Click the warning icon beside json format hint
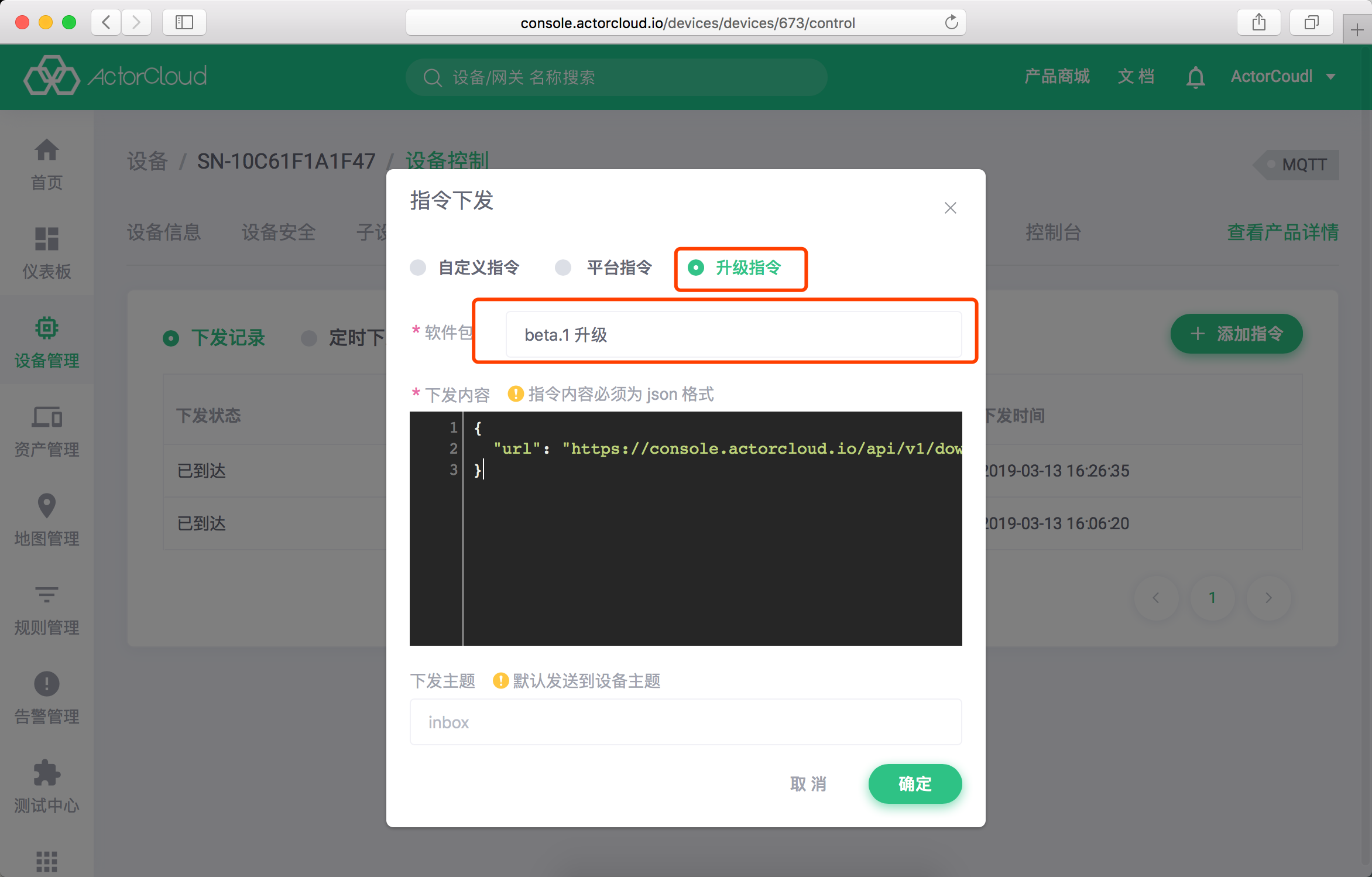This screenshot has height=877, width=1372. point(515,393)
